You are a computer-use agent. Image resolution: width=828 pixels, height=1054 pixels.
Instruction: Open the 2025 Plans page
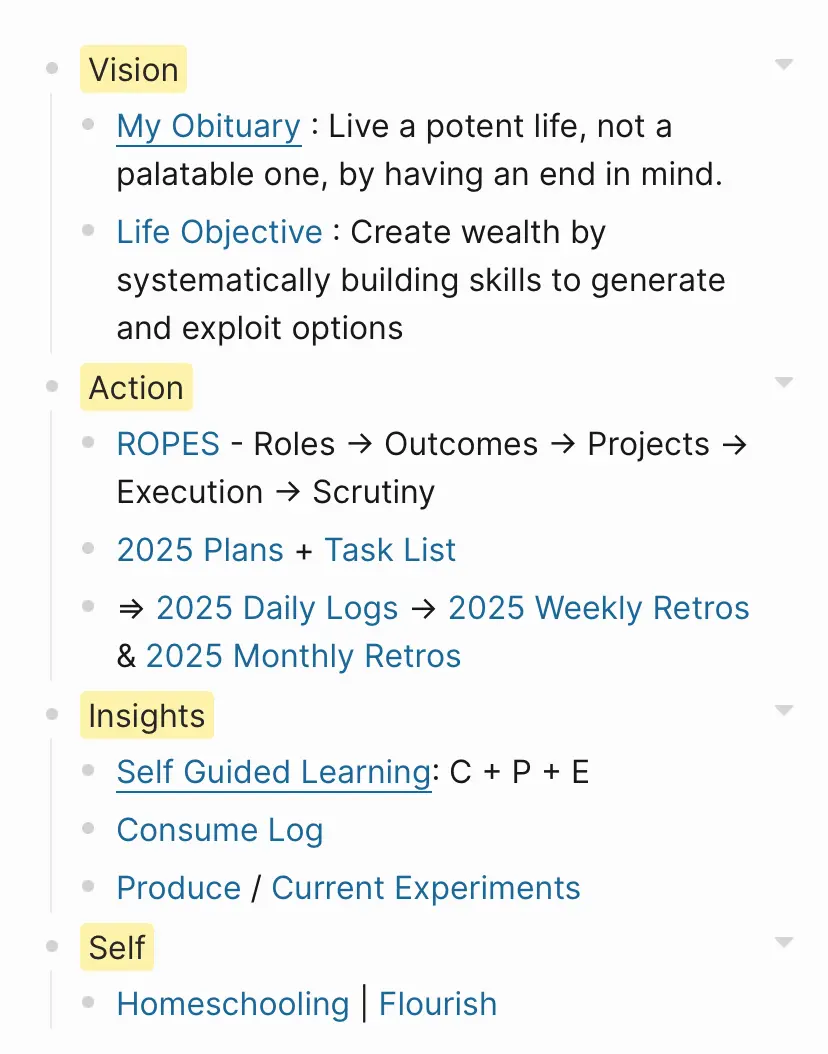(200, 551)
